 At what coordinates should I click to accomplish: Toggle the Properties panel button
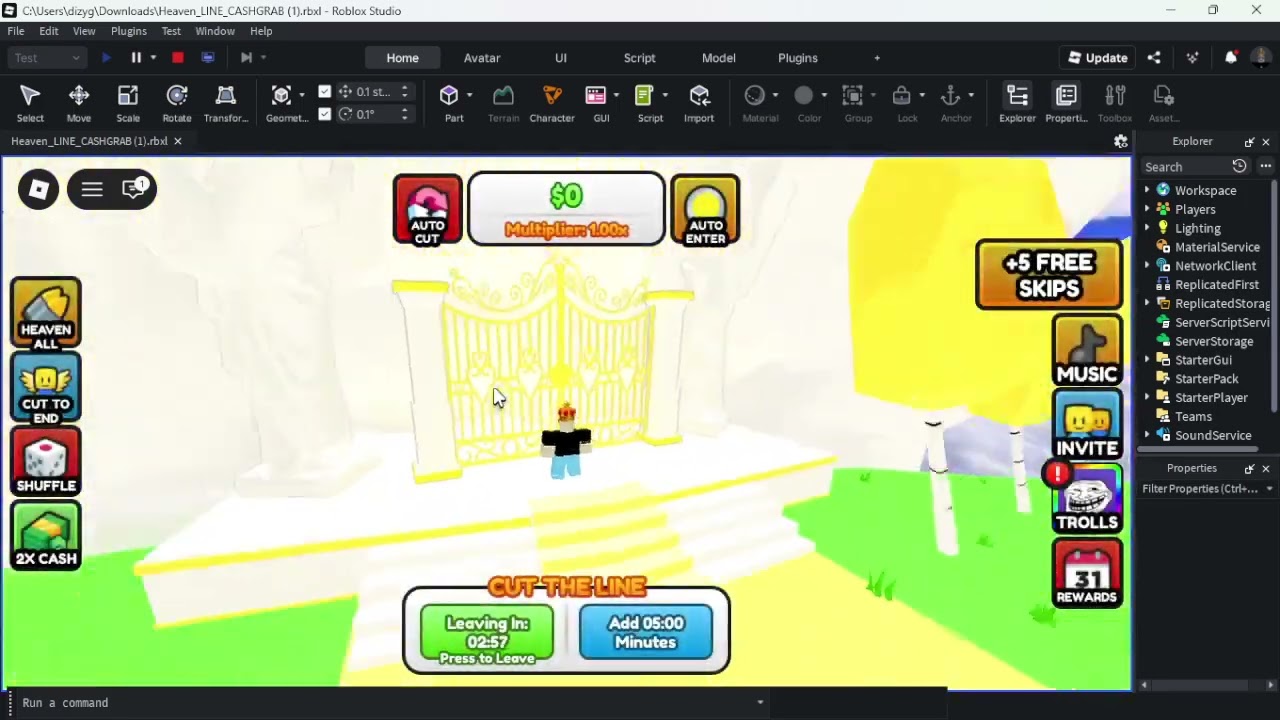tap(1066, 103)
